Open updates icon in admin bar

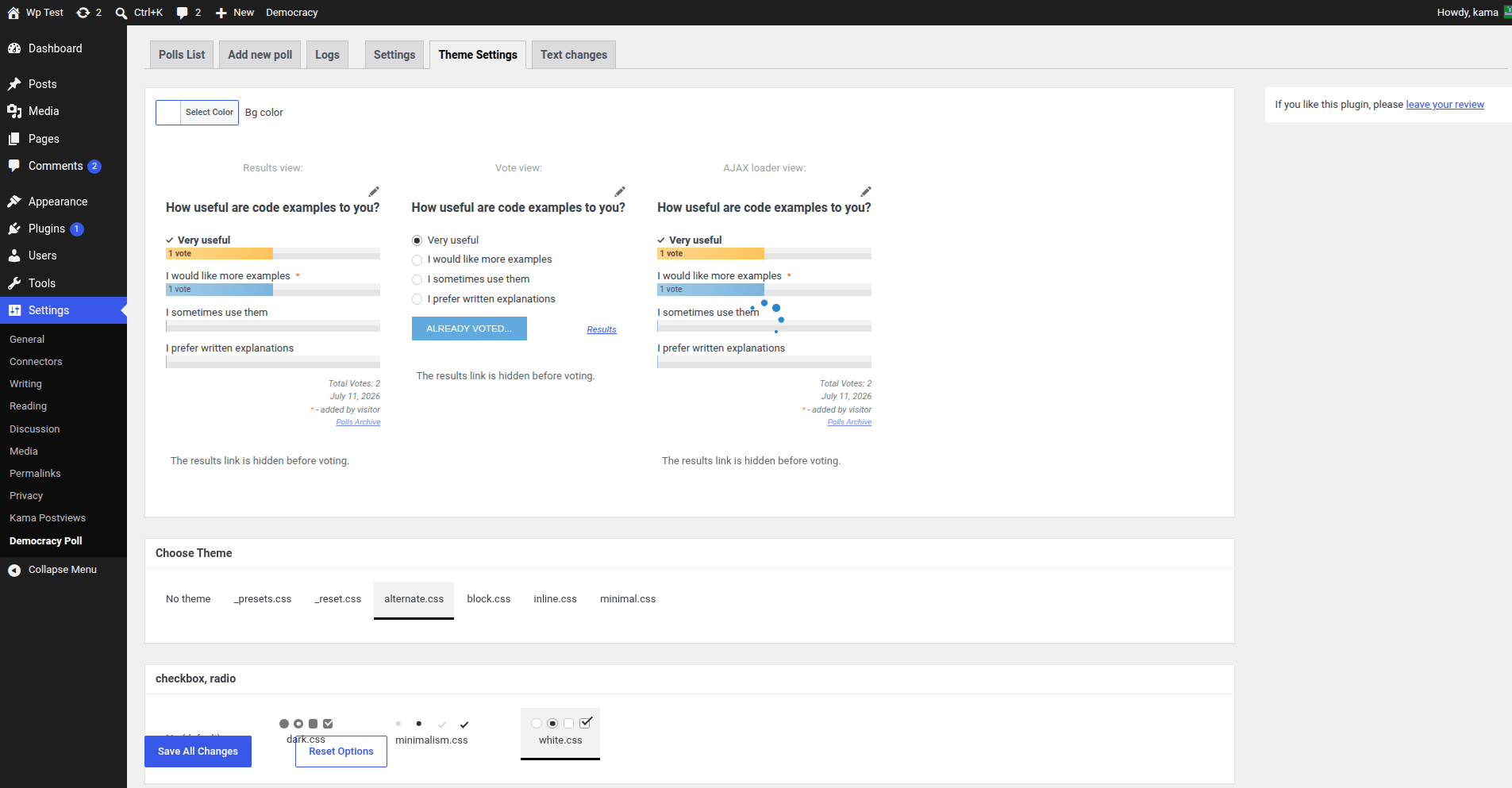83,13
